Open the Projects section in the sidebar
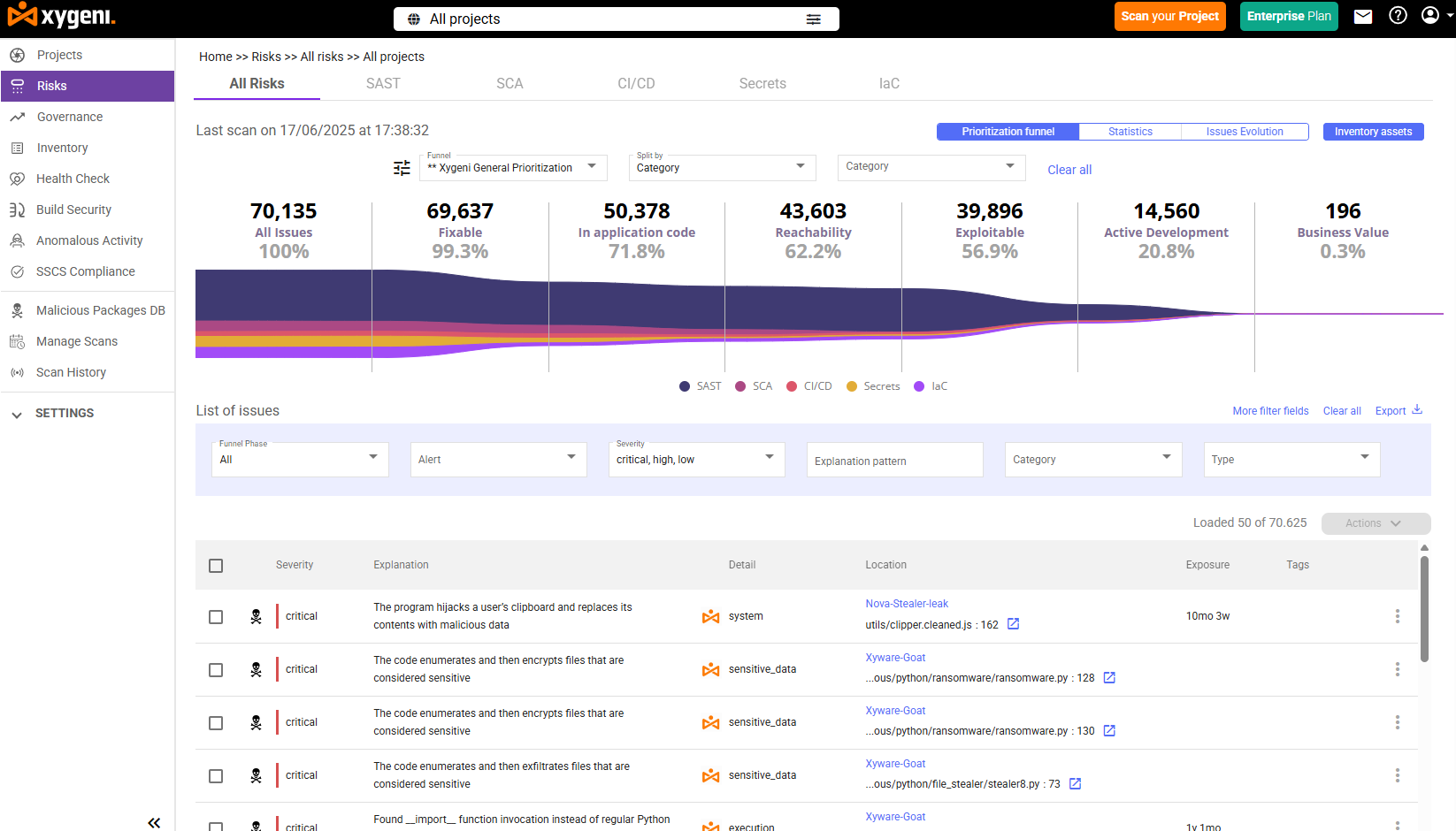Screen dimensions: 1456x831 (x=59, y=54)
